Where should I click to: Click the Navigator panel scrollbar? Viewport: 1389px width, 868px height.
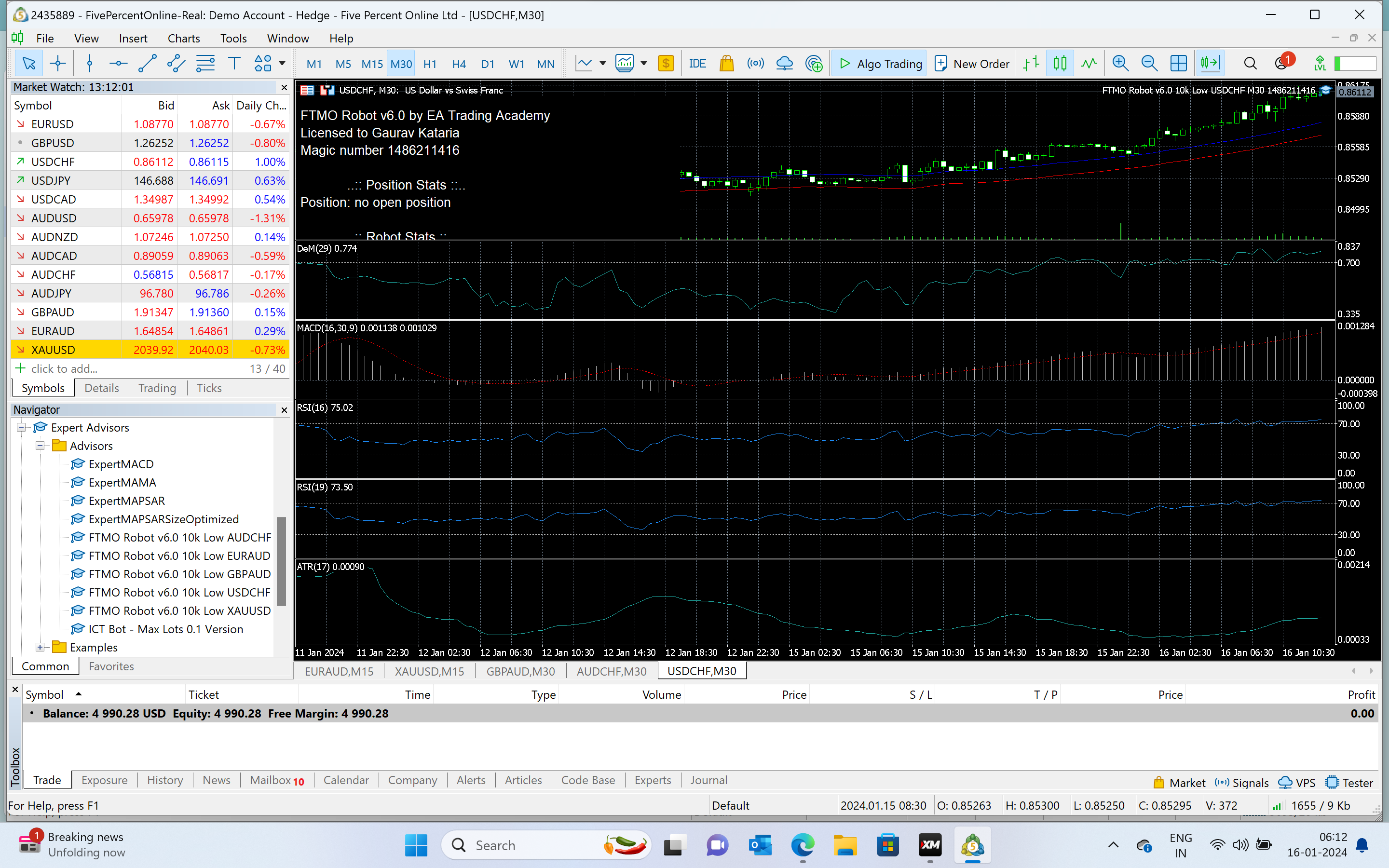click(x=281, y=561)
